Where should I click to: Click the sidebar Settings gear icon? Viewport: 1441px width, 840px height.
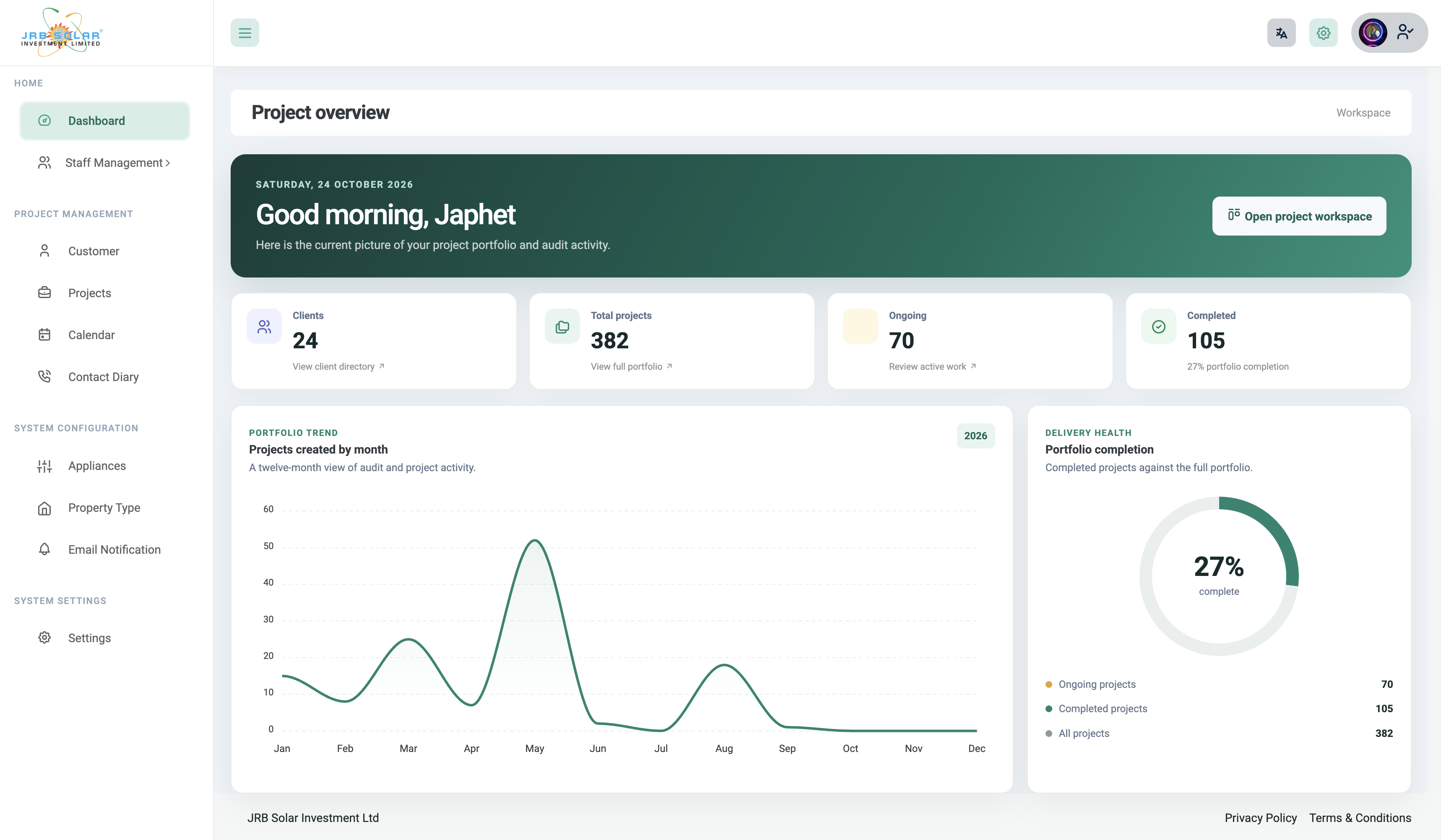pos(44,638)
